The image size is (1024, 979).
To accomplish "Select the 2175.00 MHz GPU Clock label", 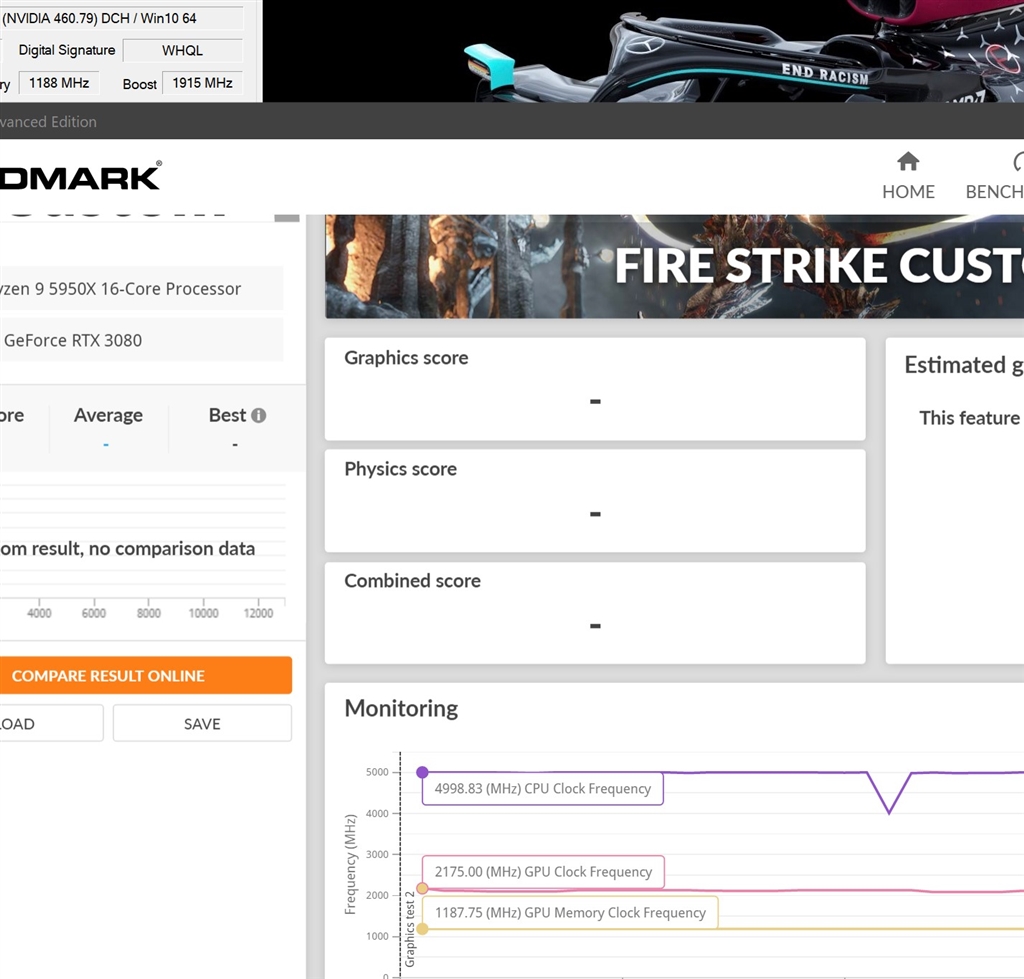I will coord(543,872).
